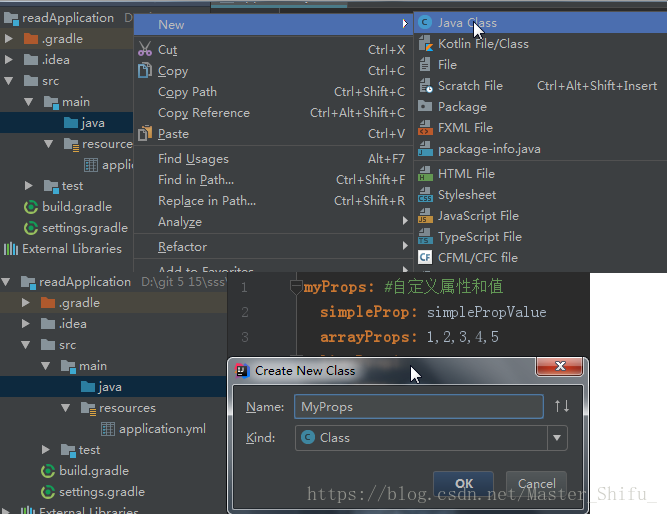Click the External Libraries icon in upper tree

tap(11, 249)
